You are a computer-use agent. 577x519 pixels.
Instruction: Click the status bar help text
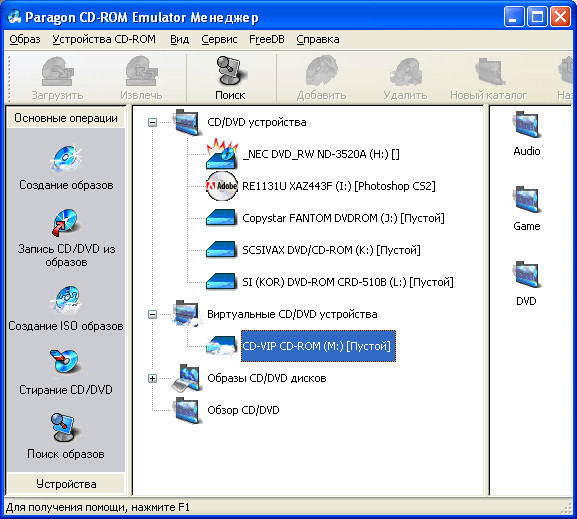98,507
